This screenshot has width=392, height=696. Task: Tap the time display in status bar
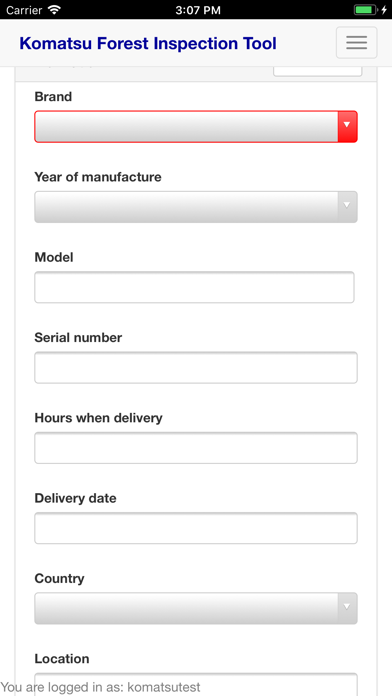click(x=198, y=10)
